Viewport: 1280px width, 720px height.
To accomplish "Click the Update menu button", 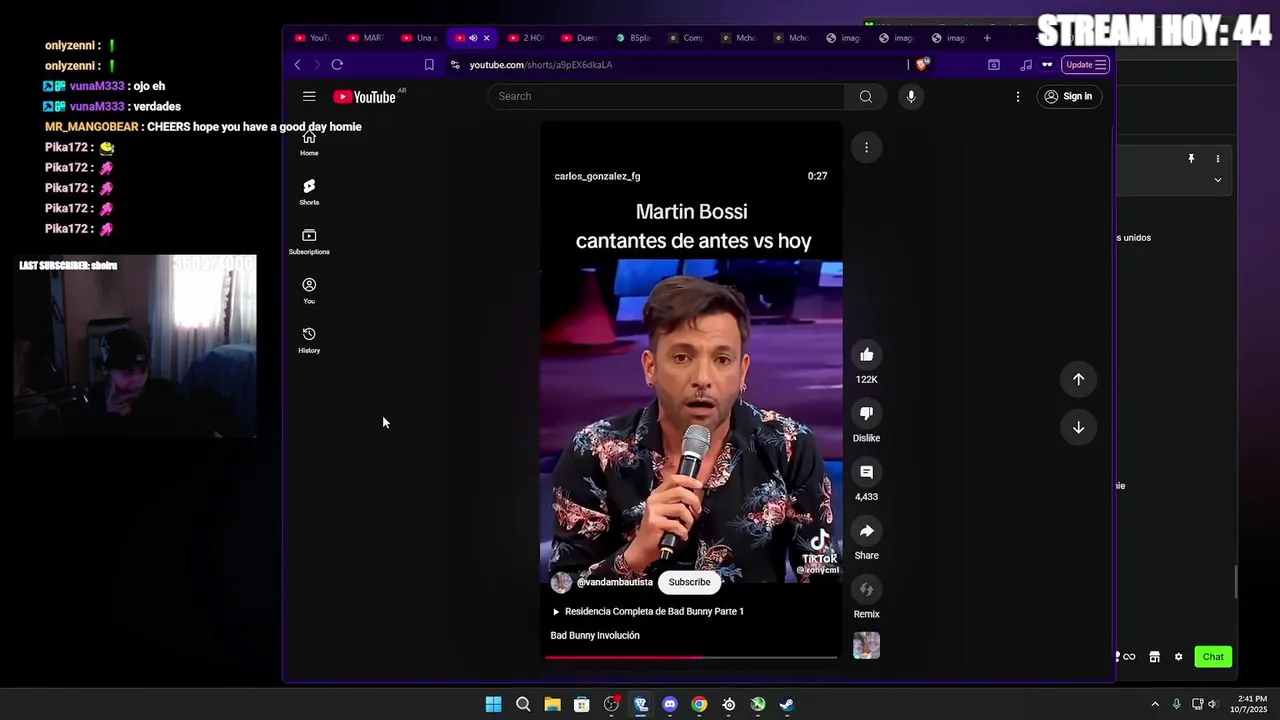I will point(1086,65).
